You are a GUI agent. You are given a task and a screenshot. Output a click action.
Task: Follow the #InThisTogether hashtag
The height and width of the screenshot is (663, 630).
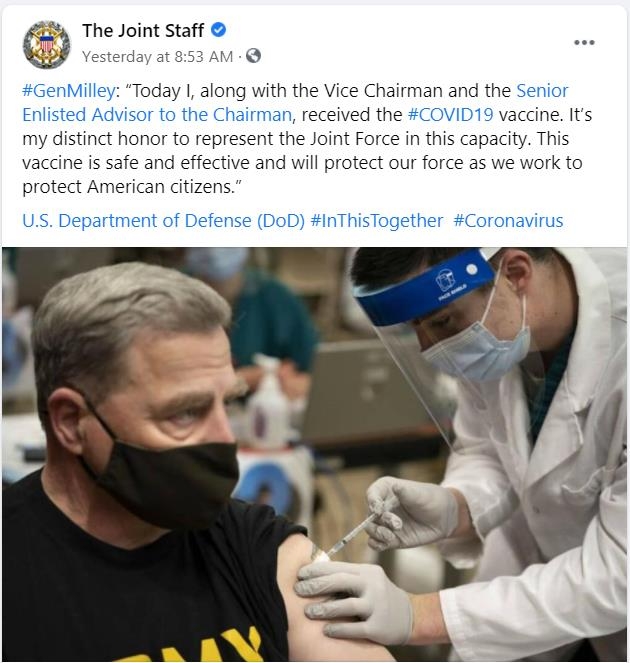click(x=377, y=221)
